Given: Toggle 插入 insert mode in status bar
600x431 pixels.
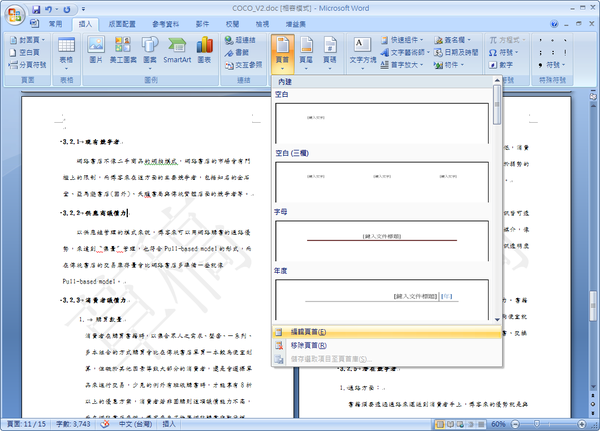Looking at the screenshot, I should (169, 424).
